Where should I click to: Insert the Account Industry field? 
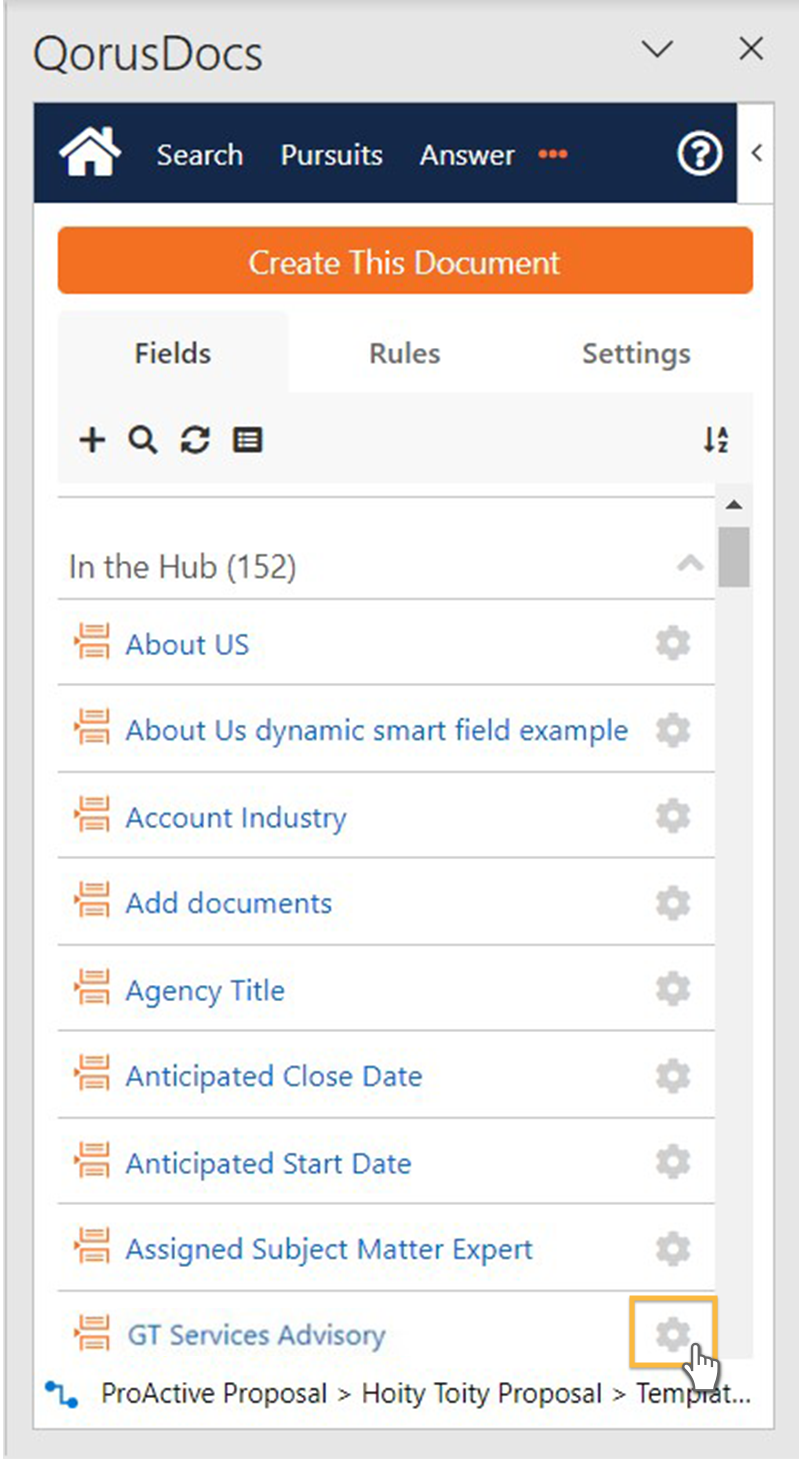[235, 816]
